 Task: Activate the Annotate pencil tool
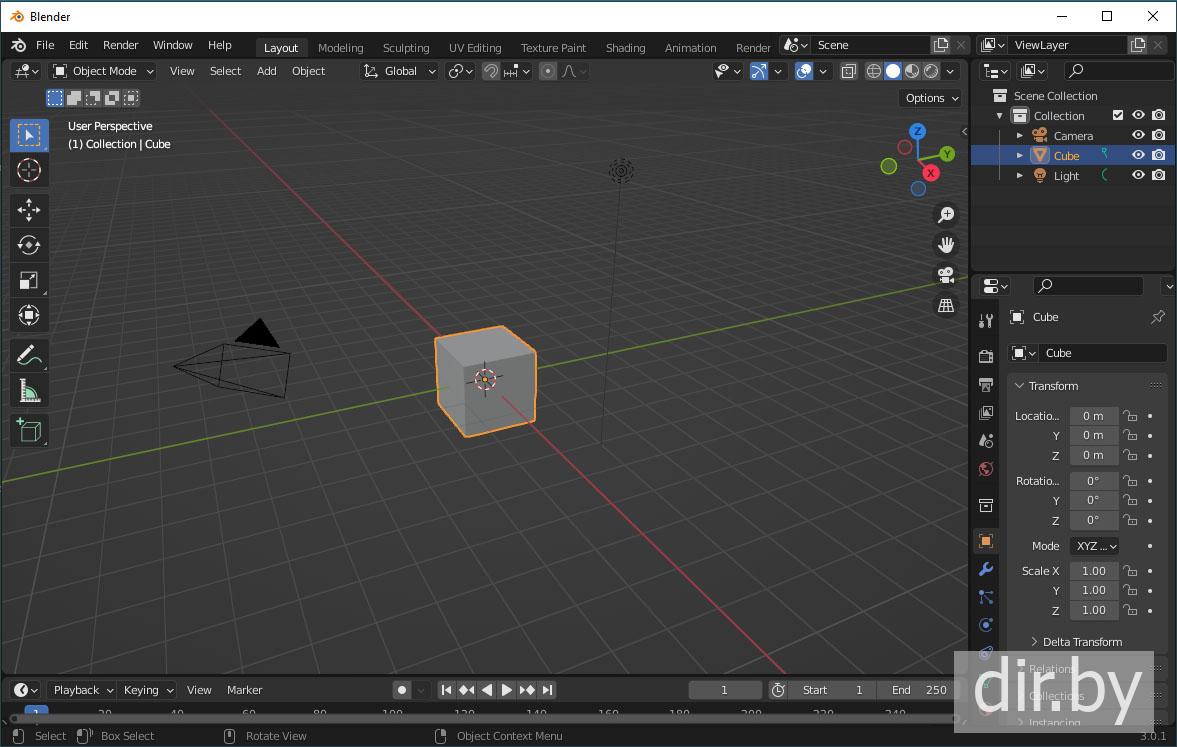(x=29, y=355)
